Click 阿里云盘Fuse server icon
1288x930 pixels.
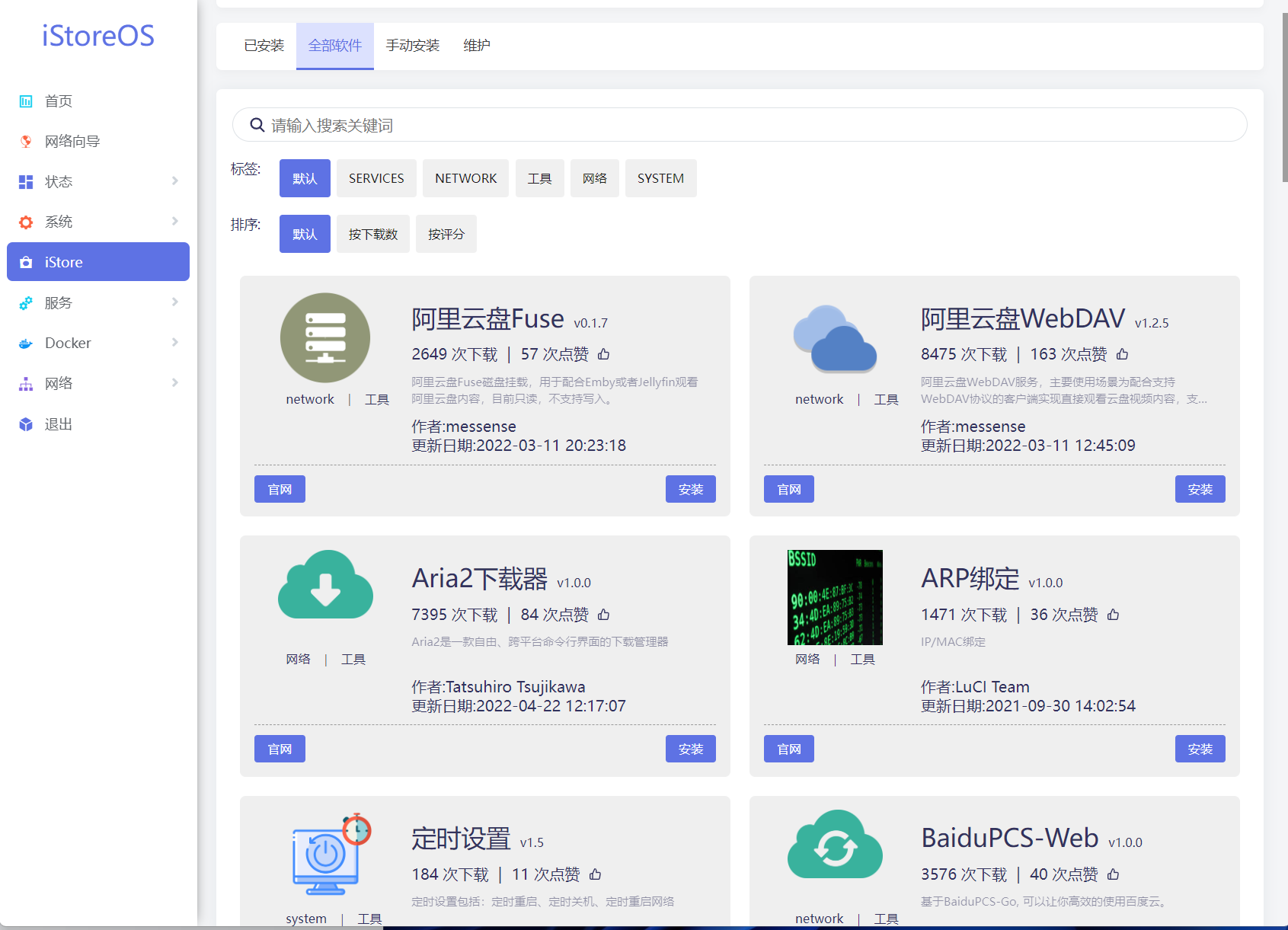point(325,337)
